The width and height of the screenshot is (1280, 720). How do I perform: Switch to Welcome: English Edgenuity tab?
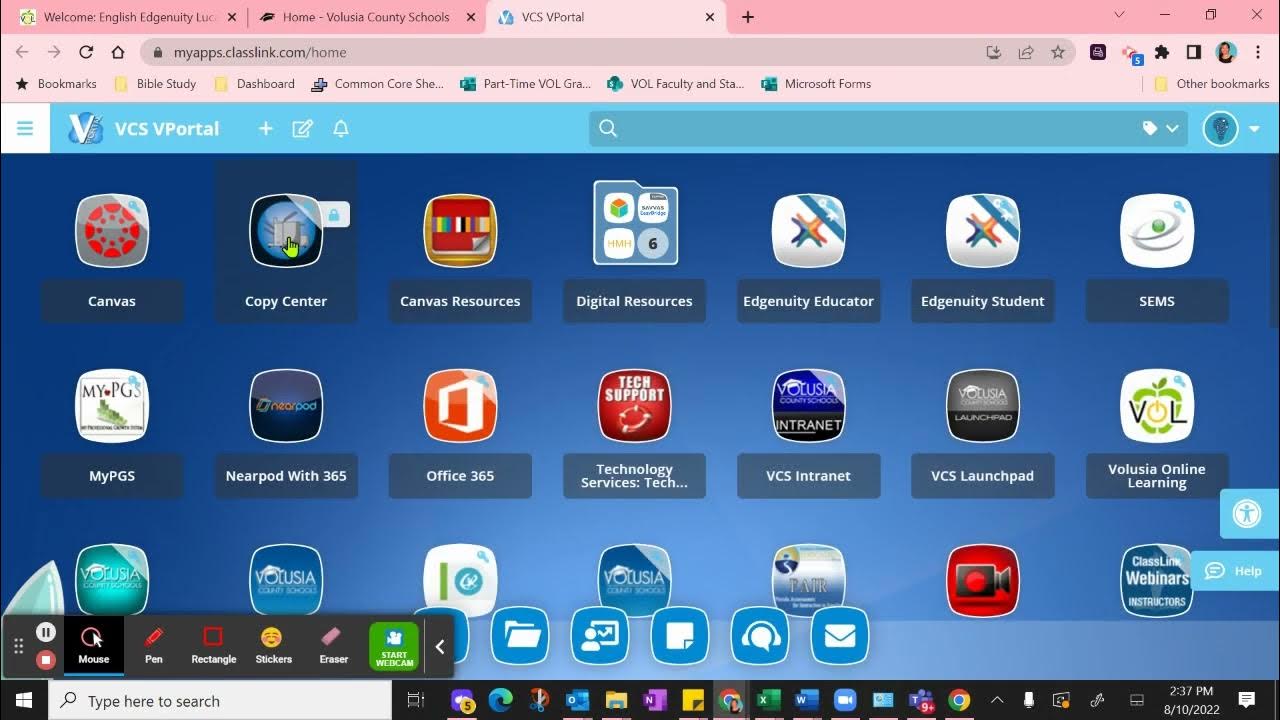pyautogui.click(x=130, y=17)
